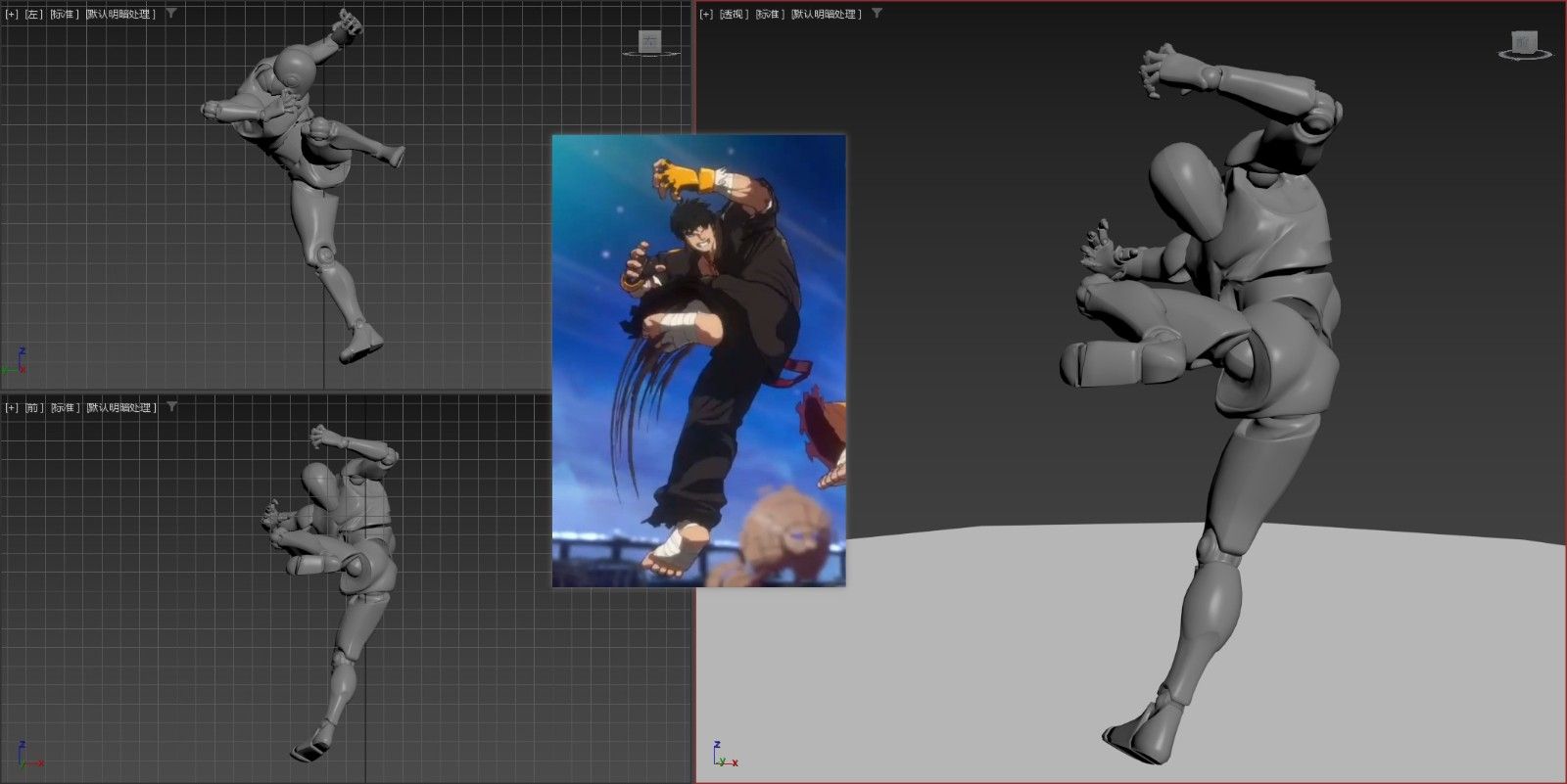Open the 前 view label menu
The image size is (1567, 784).
[x=34, y=407]
